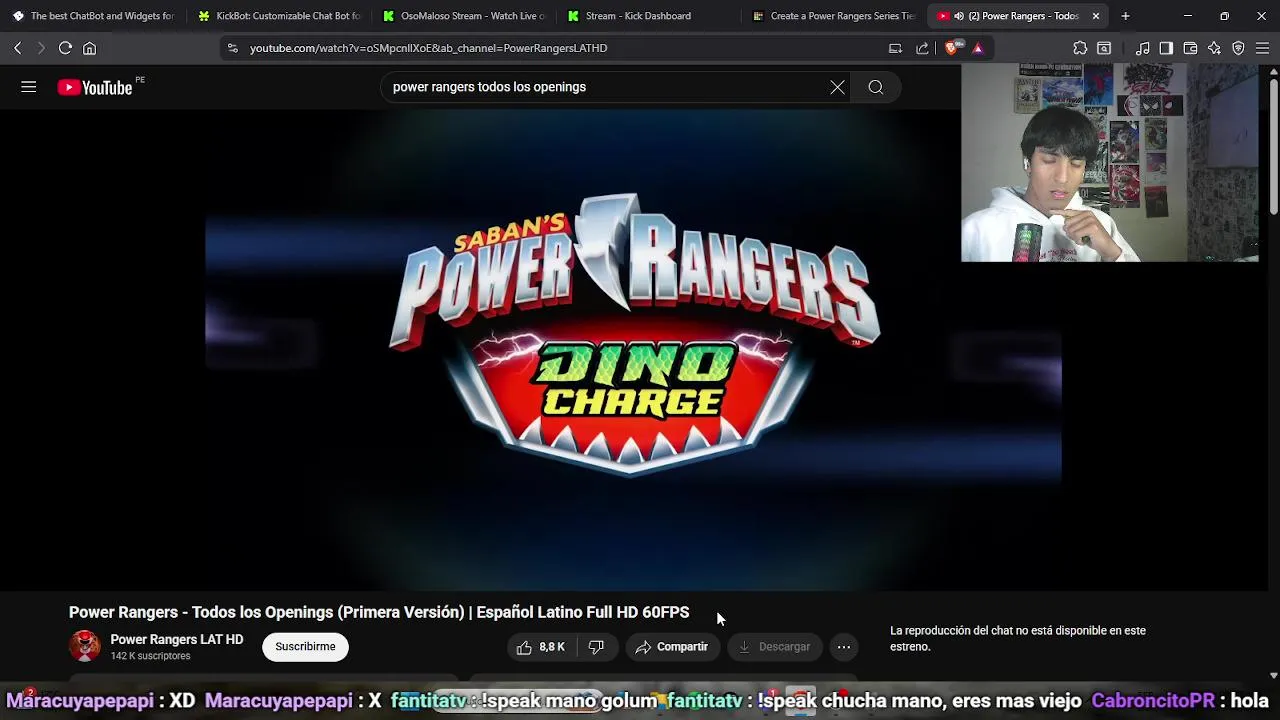Open a new browser tab
The height and width of the screenshot is (720, 1280).
coord(1125,16)
